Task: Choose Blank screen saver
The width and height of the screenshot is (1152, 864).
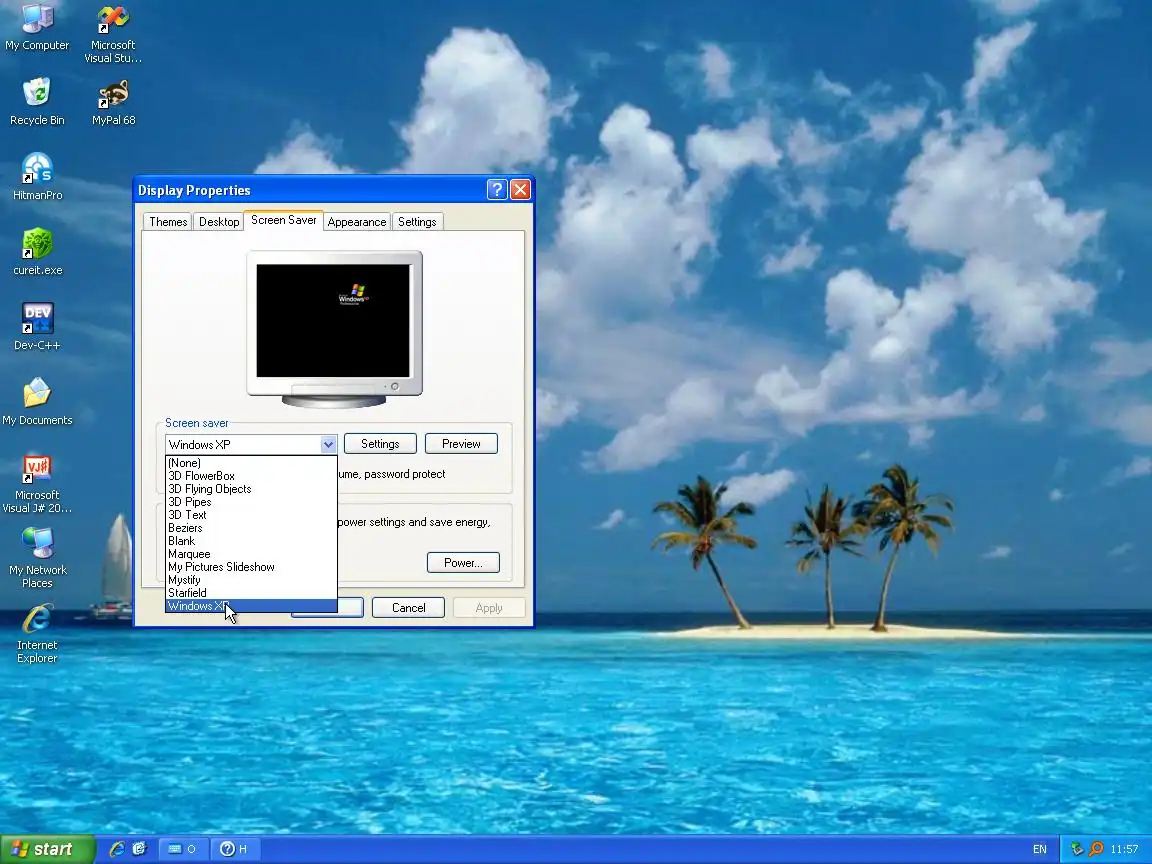Action: coord(251,541)
